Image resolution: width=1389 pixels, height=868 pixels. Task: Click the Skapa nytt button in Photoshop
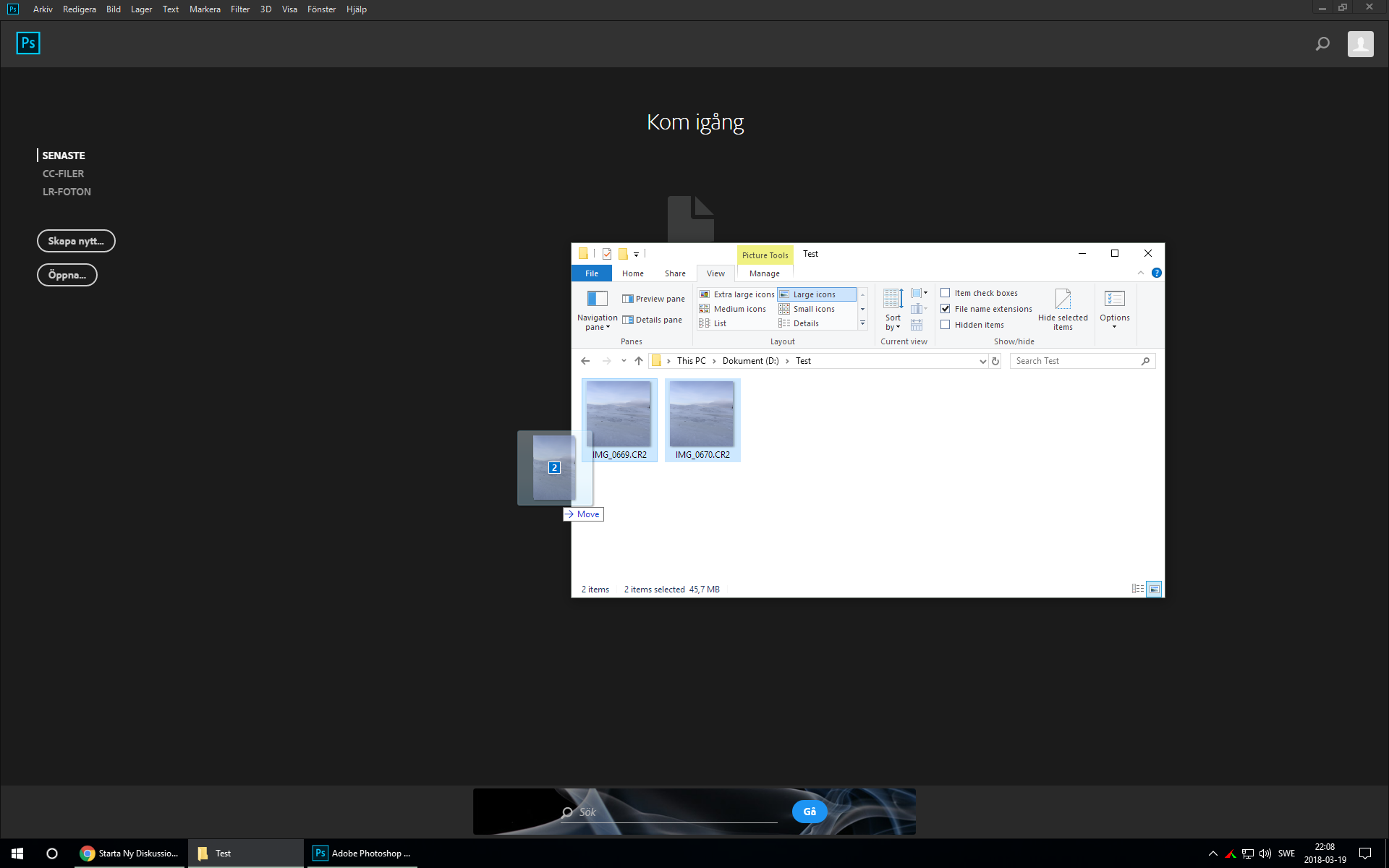pyautogui.click(x=77, y=240)
